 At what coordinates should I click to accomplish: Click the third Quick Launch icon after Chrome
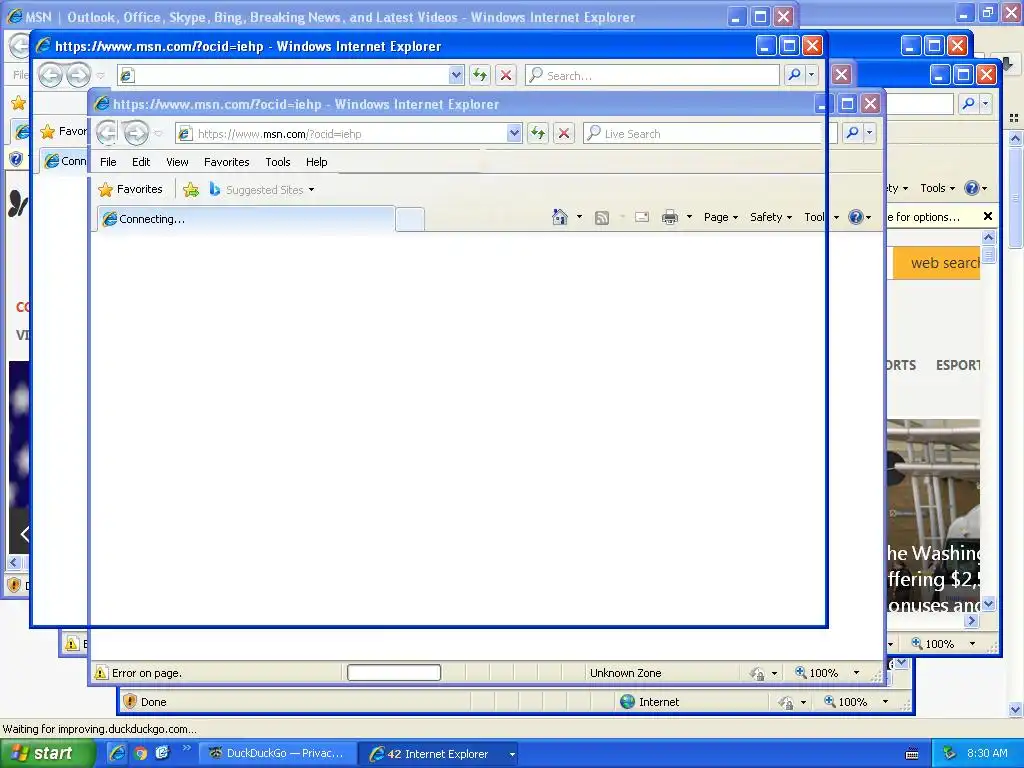pyautogui.click(x=162, y=753)
